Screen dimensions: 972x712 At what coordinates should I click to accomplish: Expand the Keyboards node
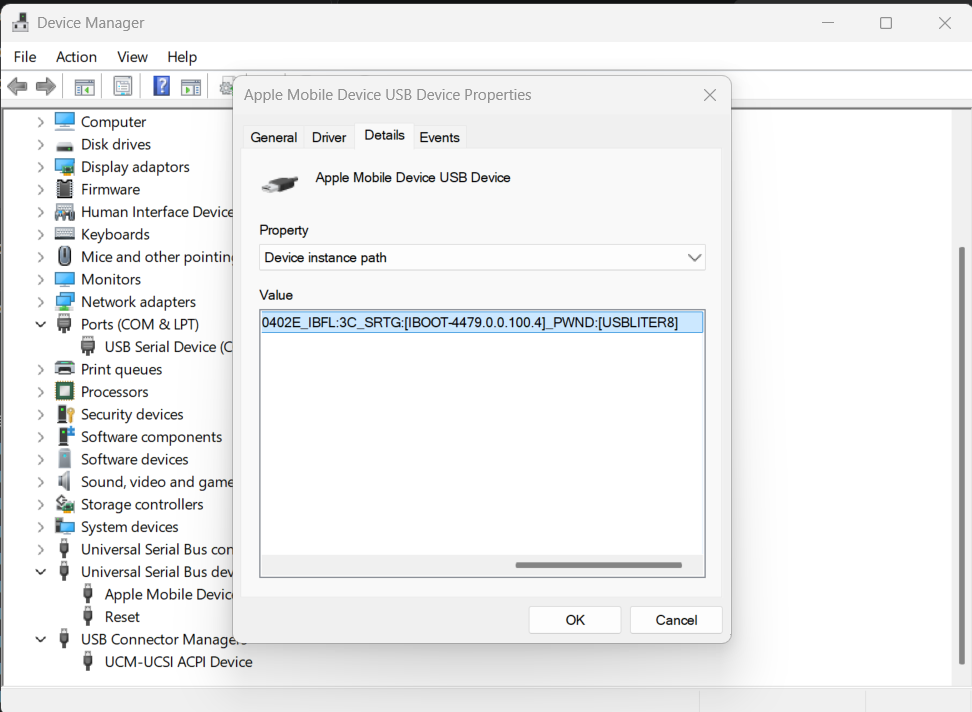41,235
